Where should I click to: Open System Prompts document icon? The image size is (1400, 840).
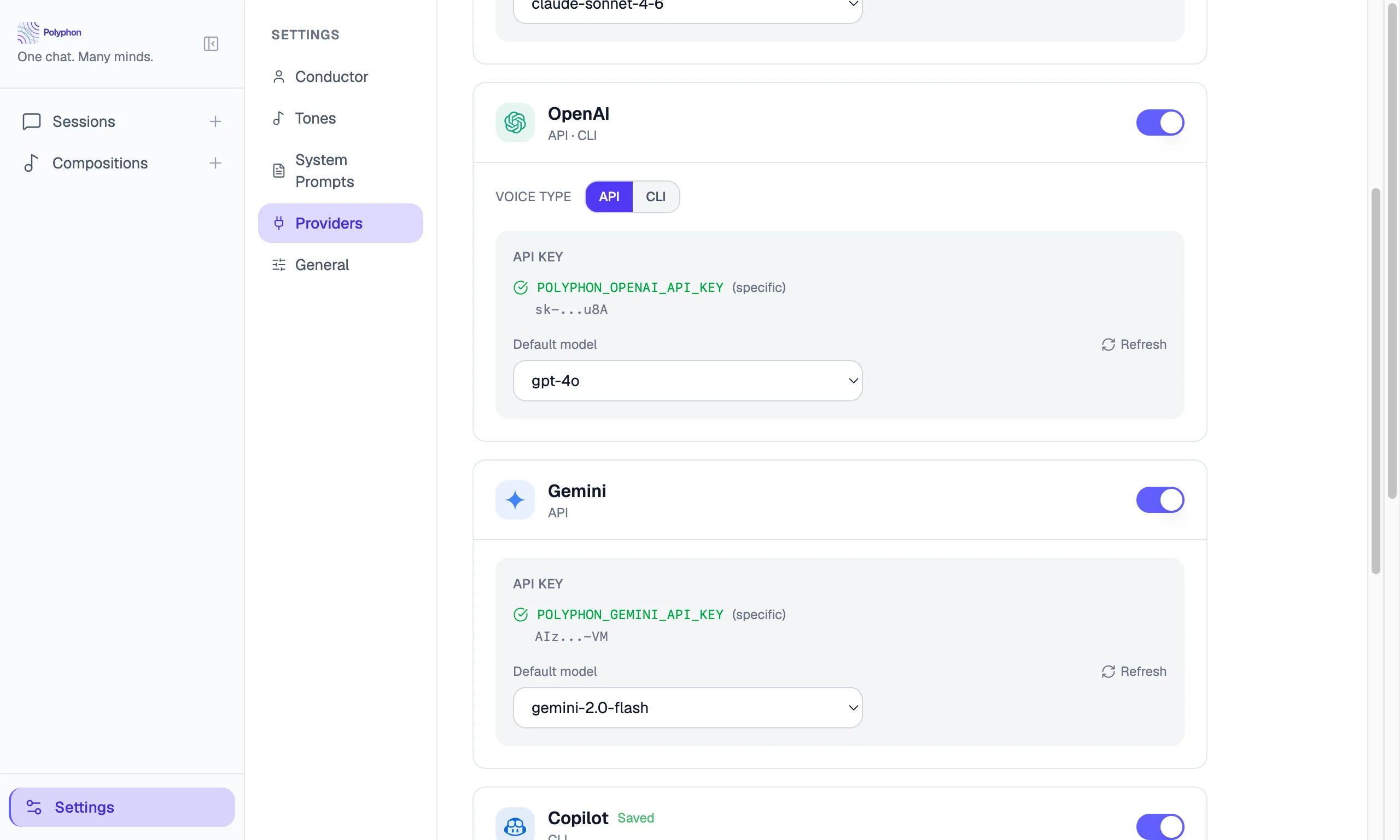tap(278, 170)
